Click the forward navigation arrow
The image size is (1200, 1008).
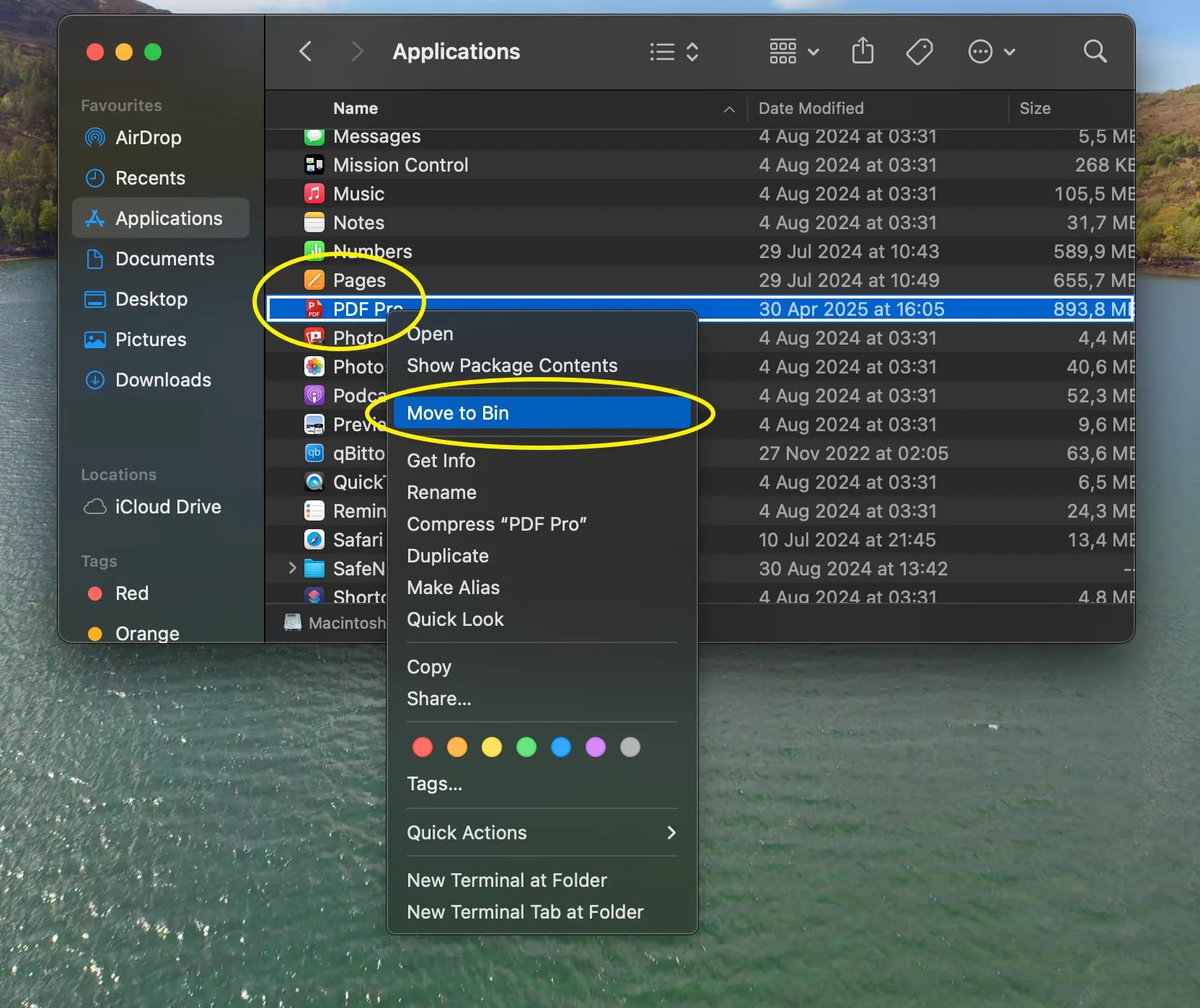356,51
